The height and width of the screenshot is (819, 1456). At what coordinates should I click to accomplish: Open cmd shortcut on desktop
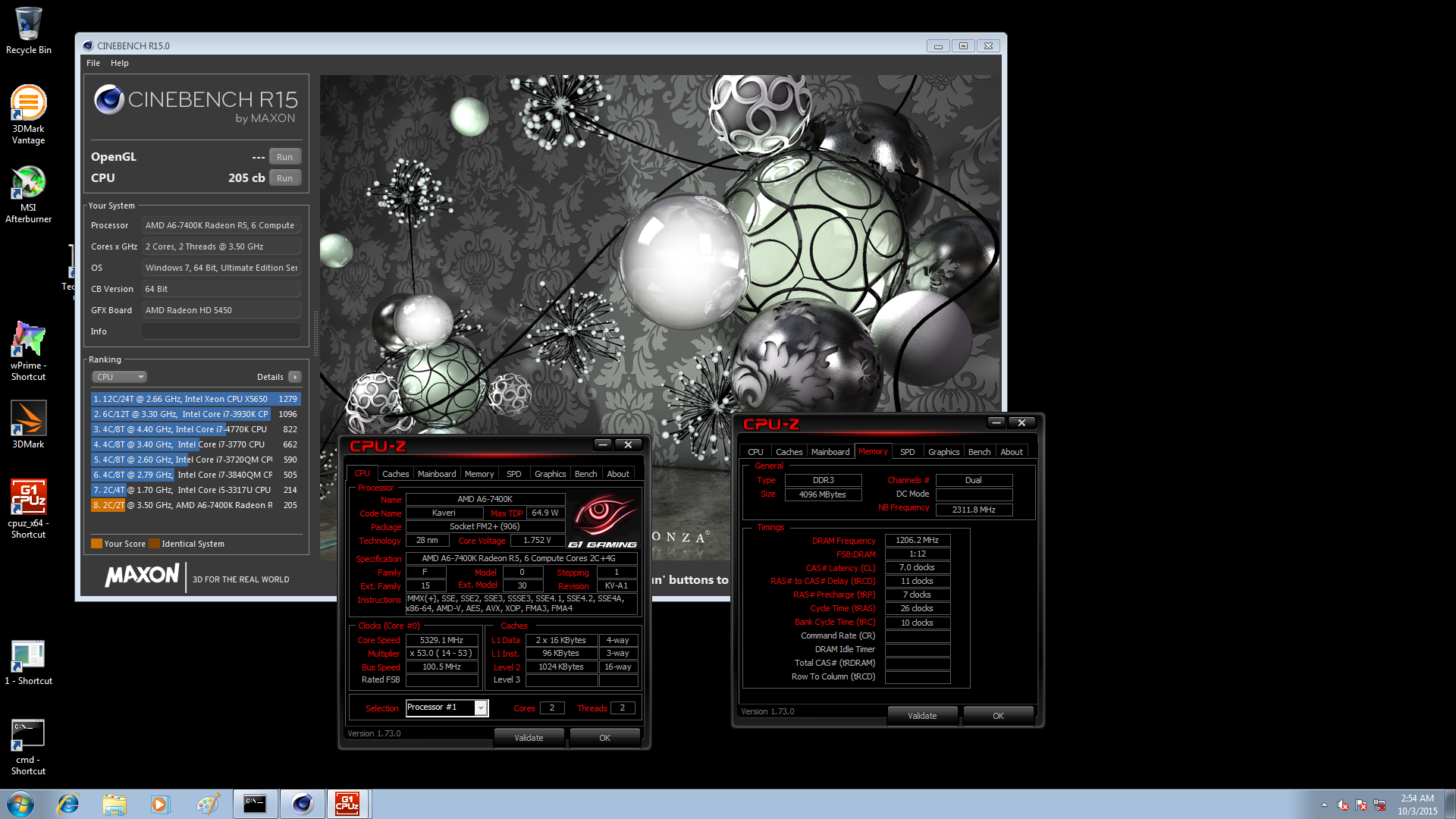coord(29,747)
